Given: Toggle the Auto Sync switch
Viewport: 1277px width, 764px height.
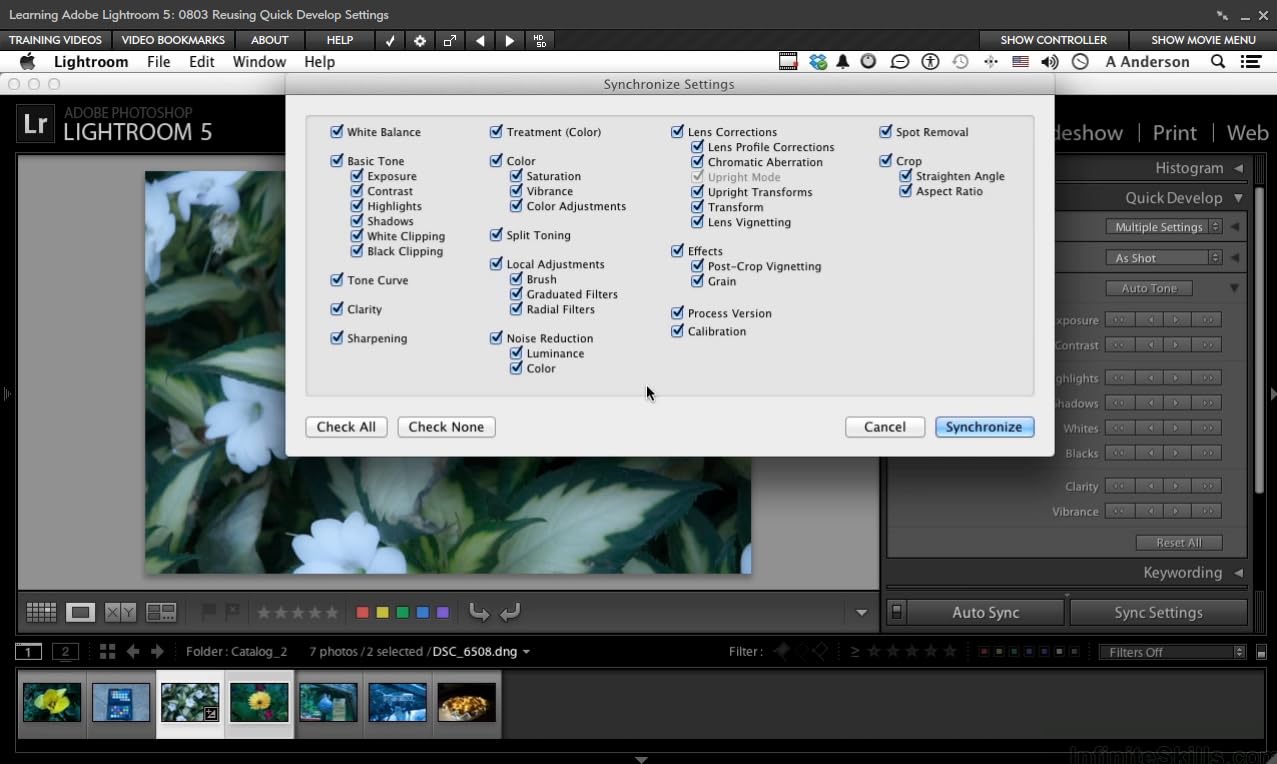Looking at the screenshot, I should pyautogui.click(x=896, y=613).
